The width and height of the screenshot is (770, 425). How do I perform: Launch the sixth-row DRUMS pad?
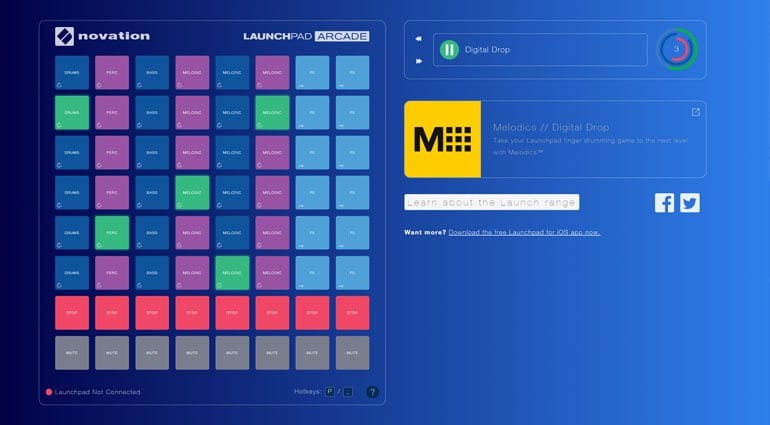click(x=72, y=273)
